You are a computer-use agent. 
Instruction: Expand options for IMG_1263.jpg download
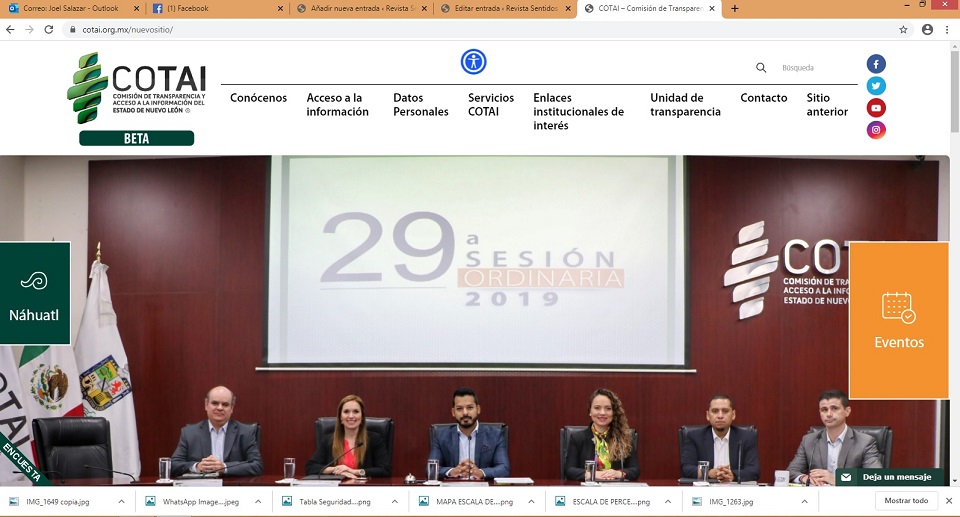[803, 501]
